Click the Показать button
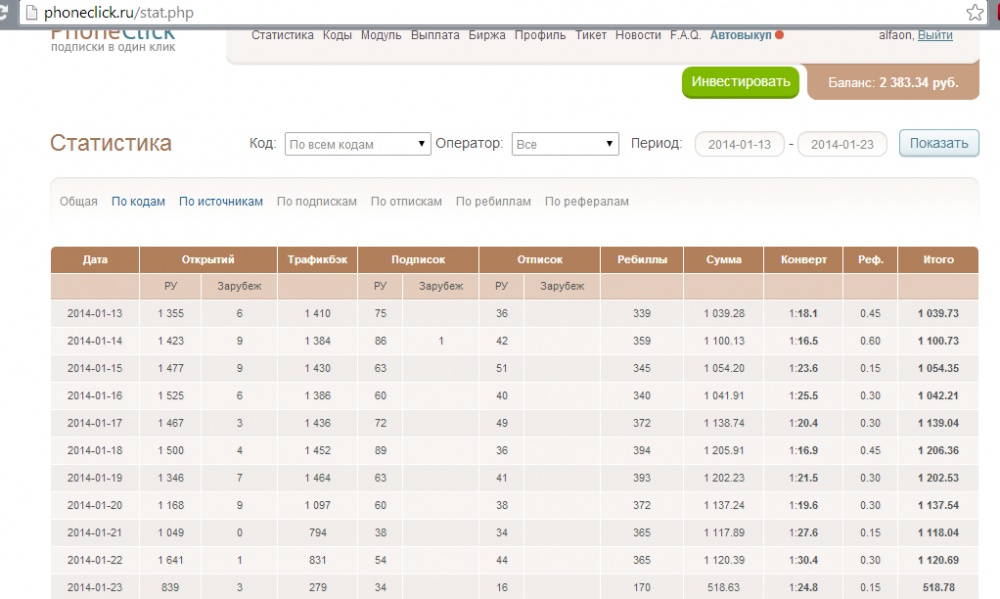Screen dimensions: 1000x599 [x=939, y=144]
